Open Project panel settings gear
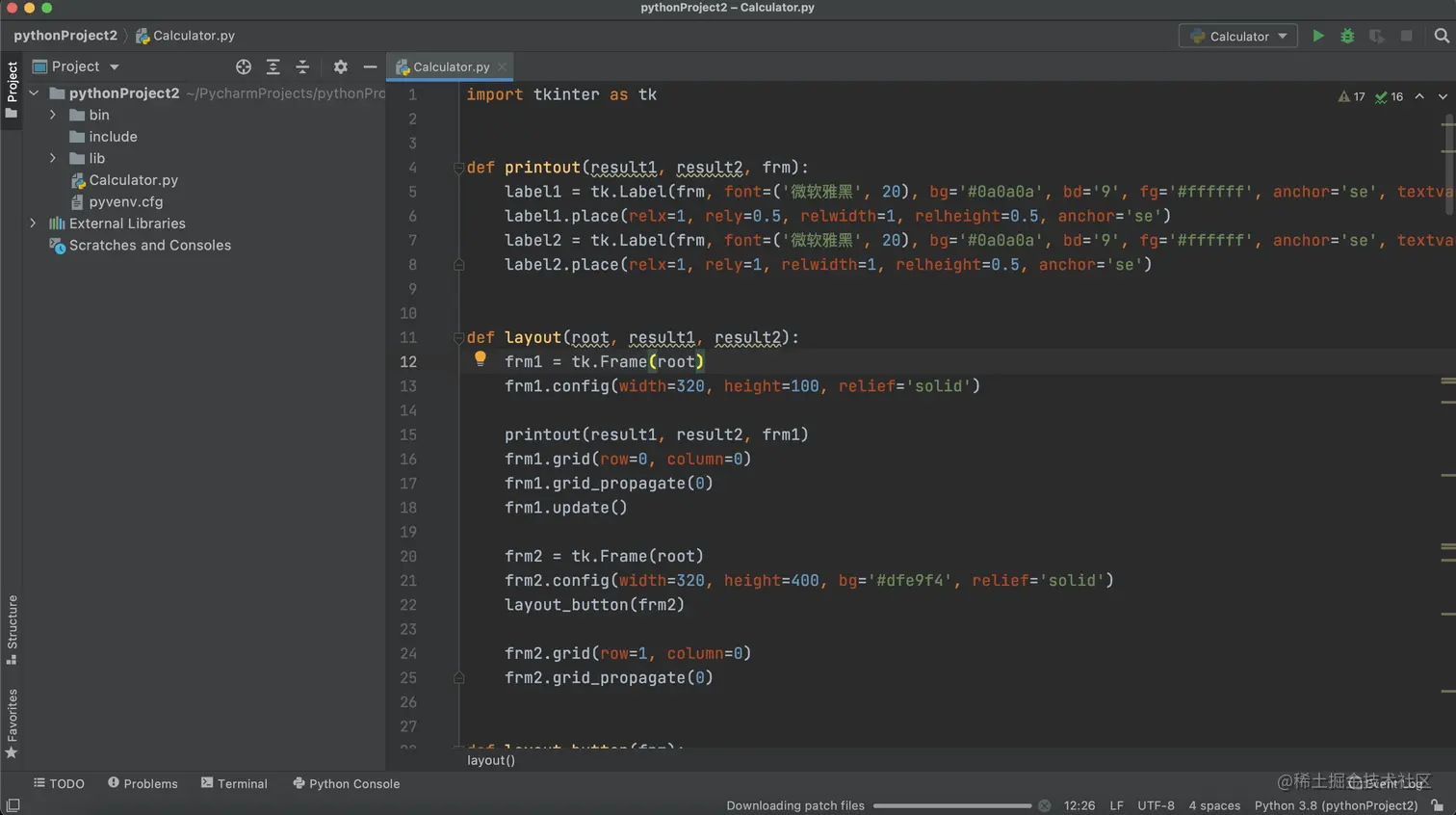 click(340, 66)
